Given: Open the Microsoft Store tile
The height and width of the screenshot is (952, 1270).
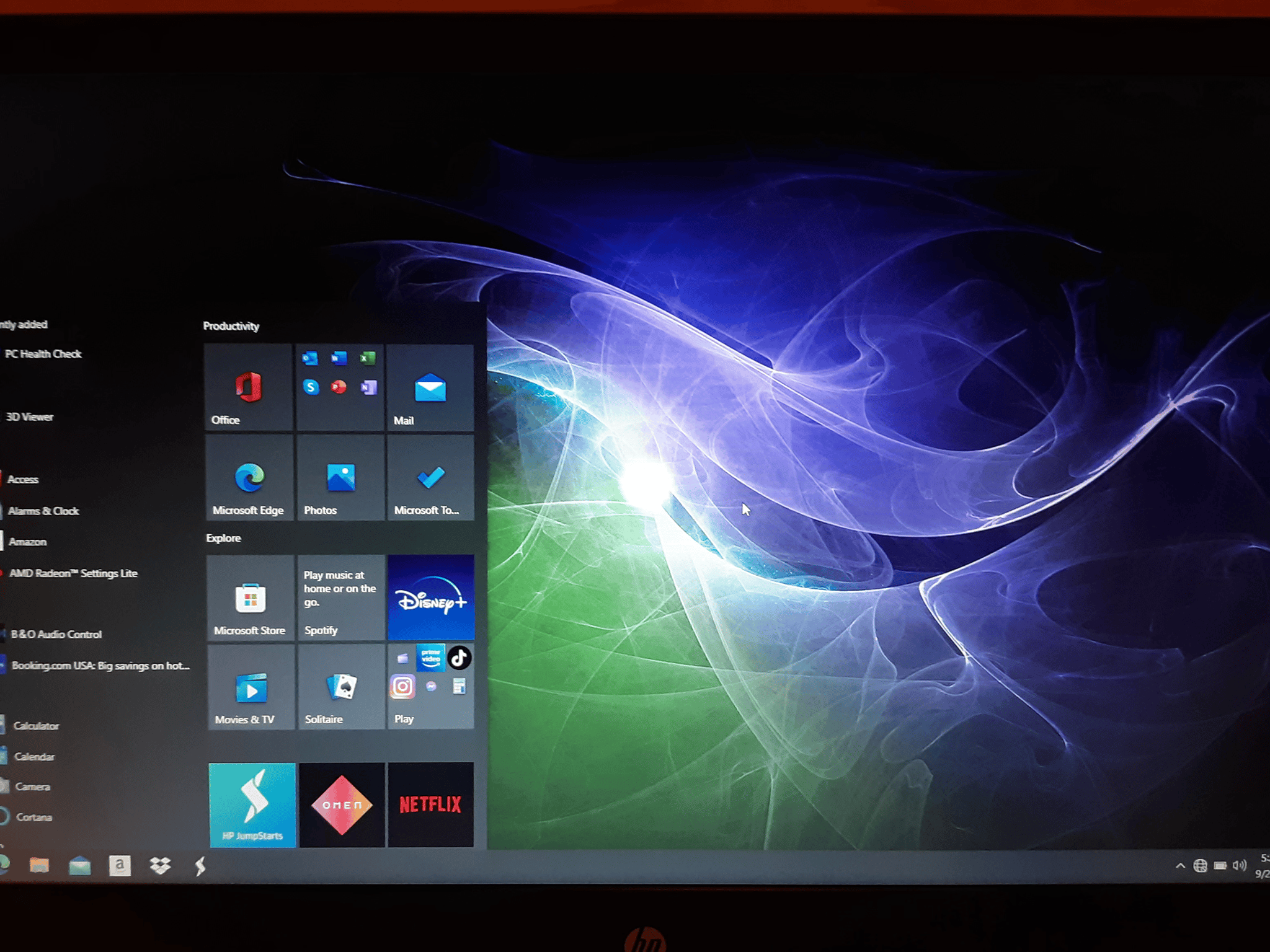Looking at the screenshot, I should (x=251, y=597).
